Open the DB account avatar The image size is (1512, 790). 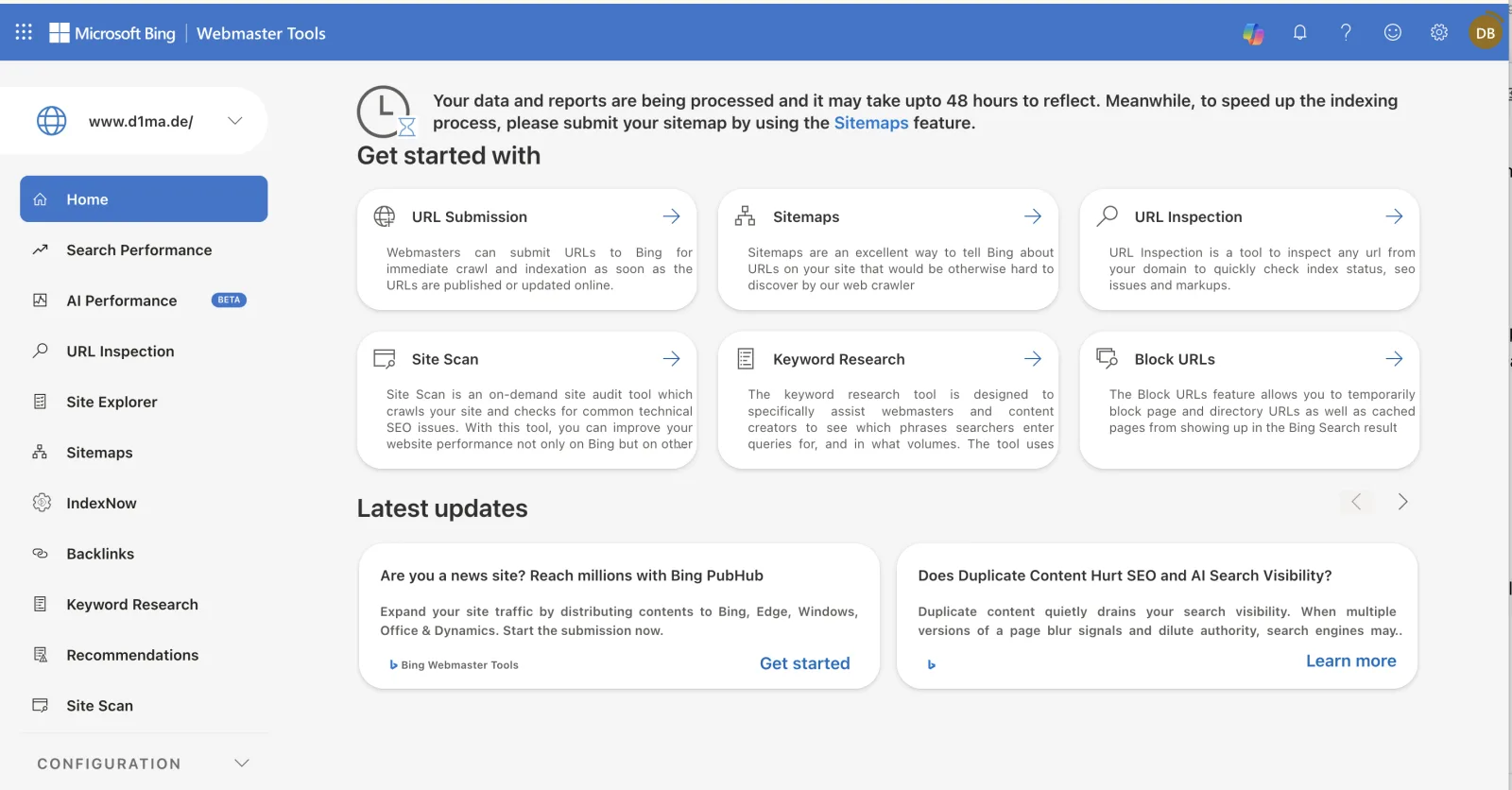point(1486,33)
